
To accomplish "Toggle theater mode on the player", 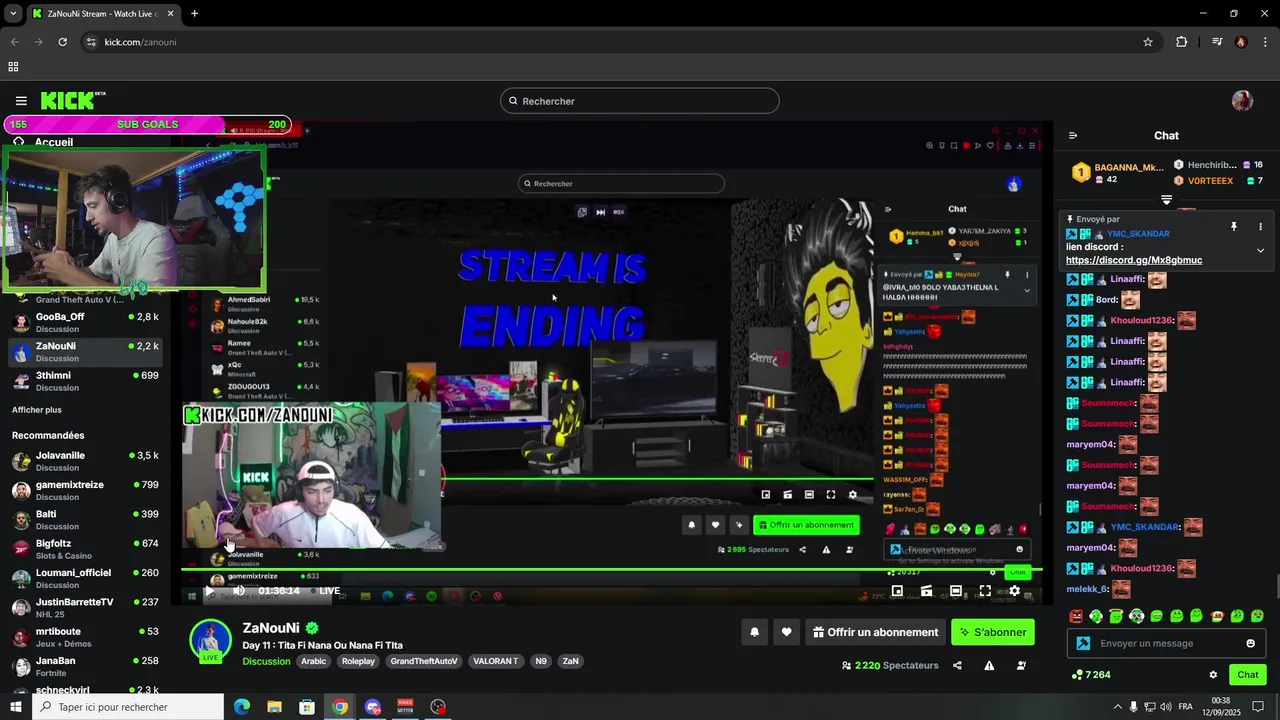I will [x=956, y=591].
